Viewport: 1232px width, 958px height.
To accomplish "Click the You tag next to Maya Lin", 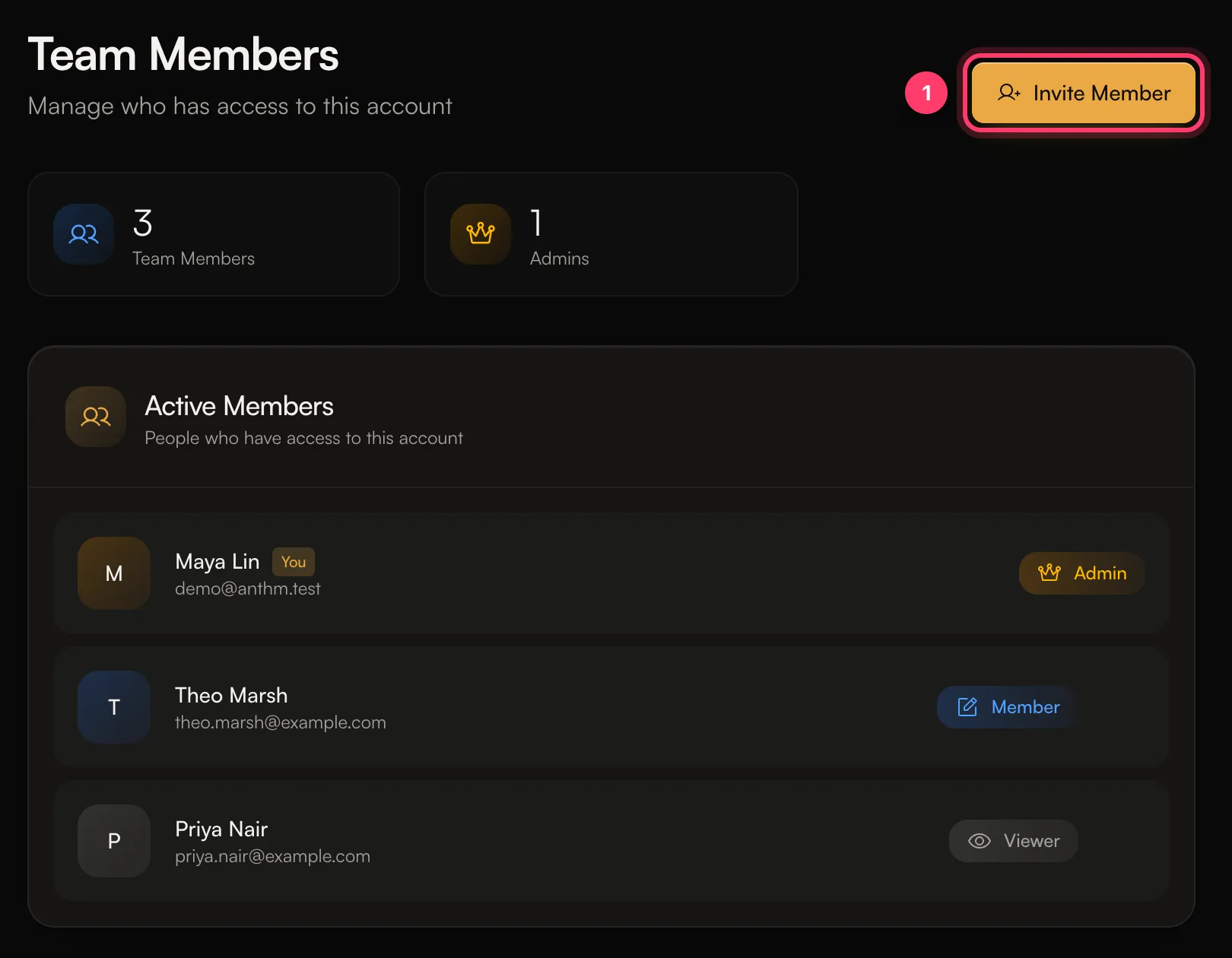I will click(x=294, y=562).
